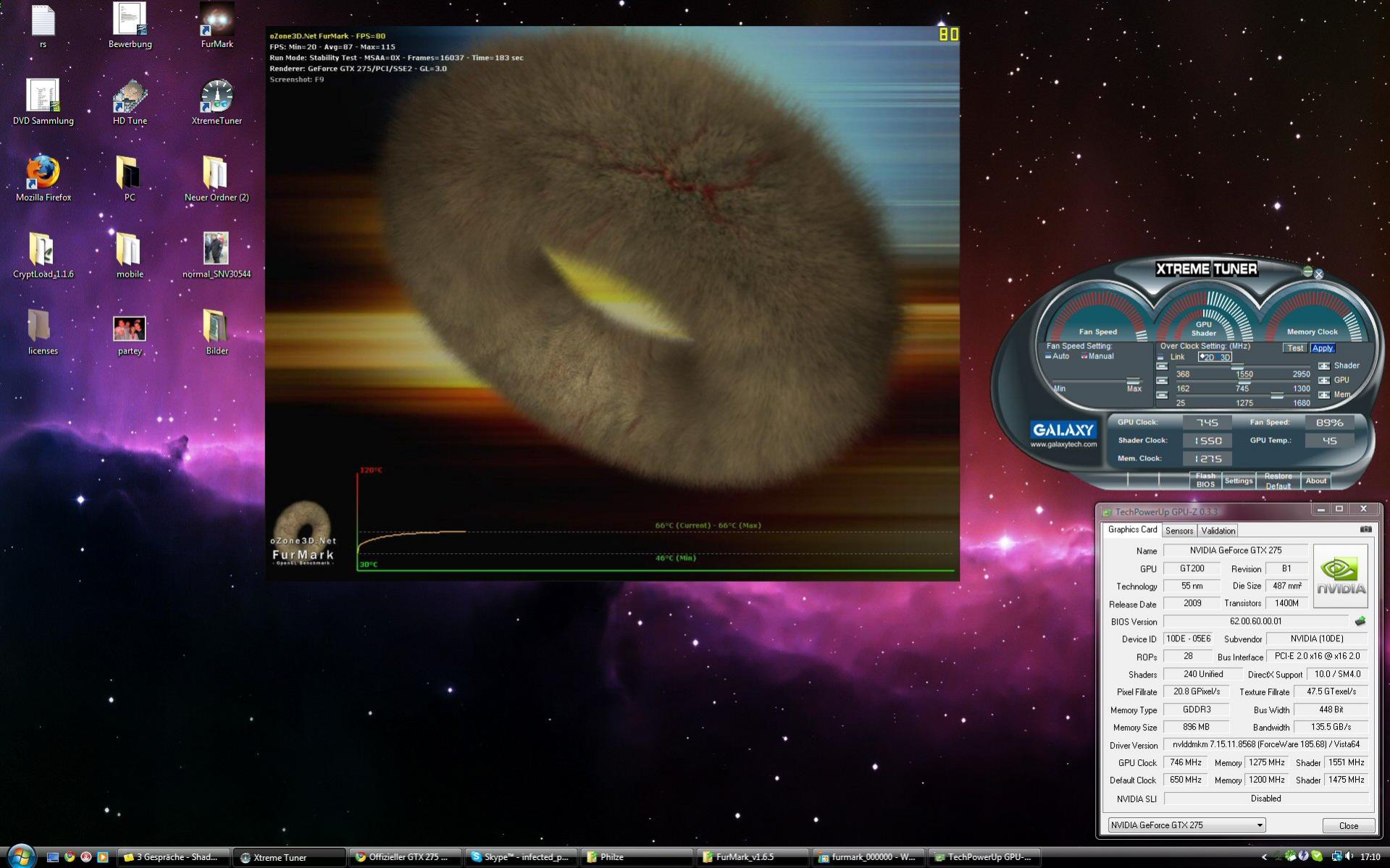Click Xtreme Tuner minimize green button
This screenshot has height=868, width=1390.
pos(1307,271)
